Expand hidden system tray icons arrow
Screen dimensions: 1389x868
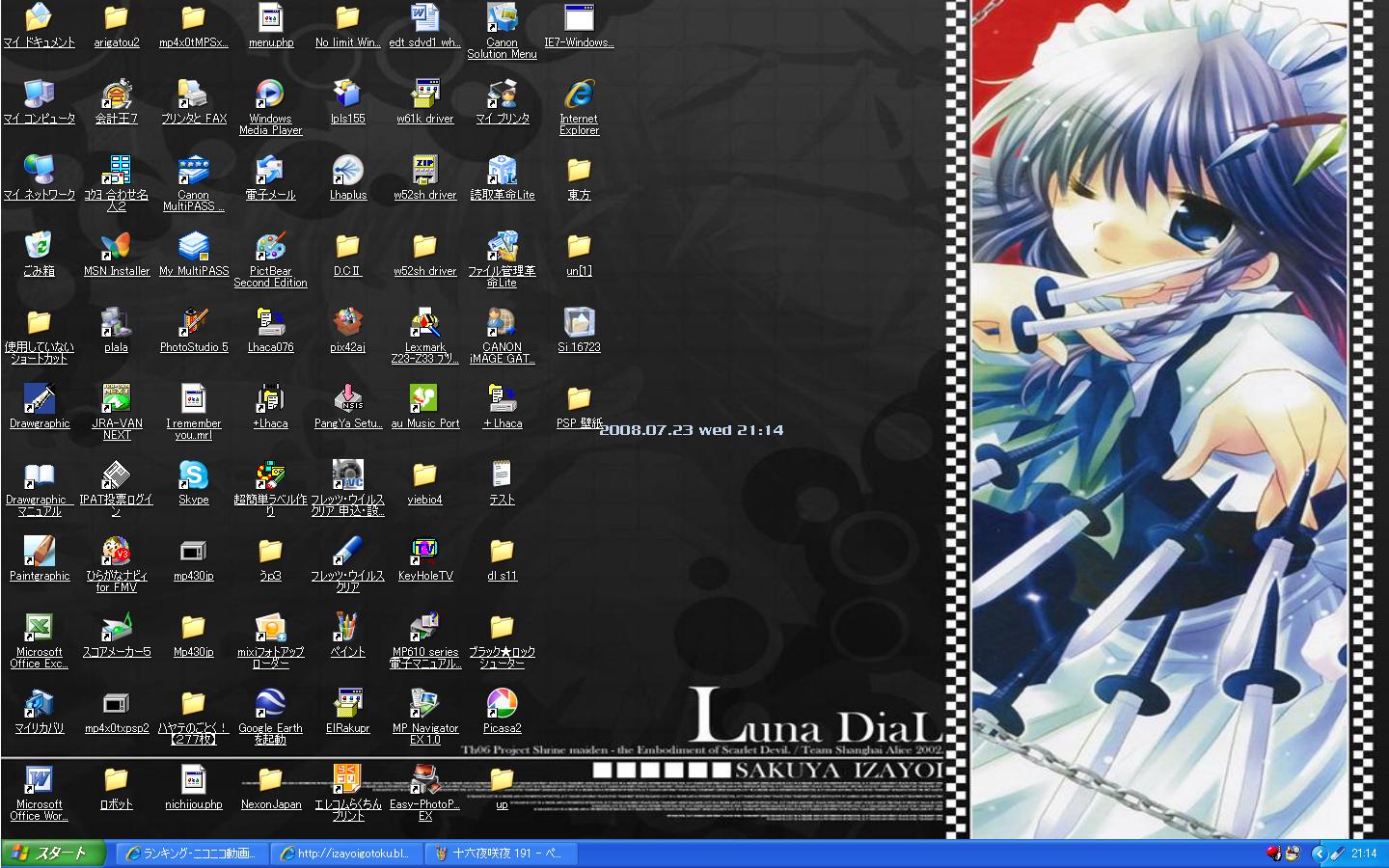(1318, 854)
